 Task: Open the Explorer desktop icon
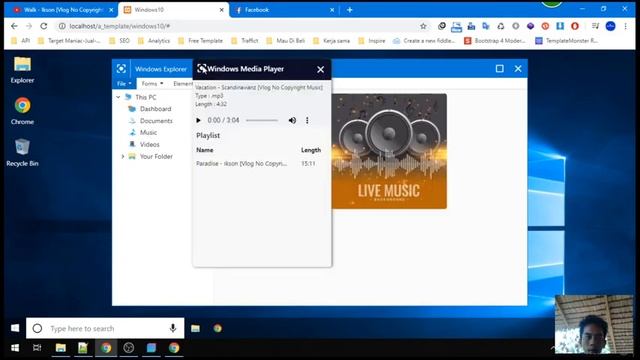click(x=22, y=70)
